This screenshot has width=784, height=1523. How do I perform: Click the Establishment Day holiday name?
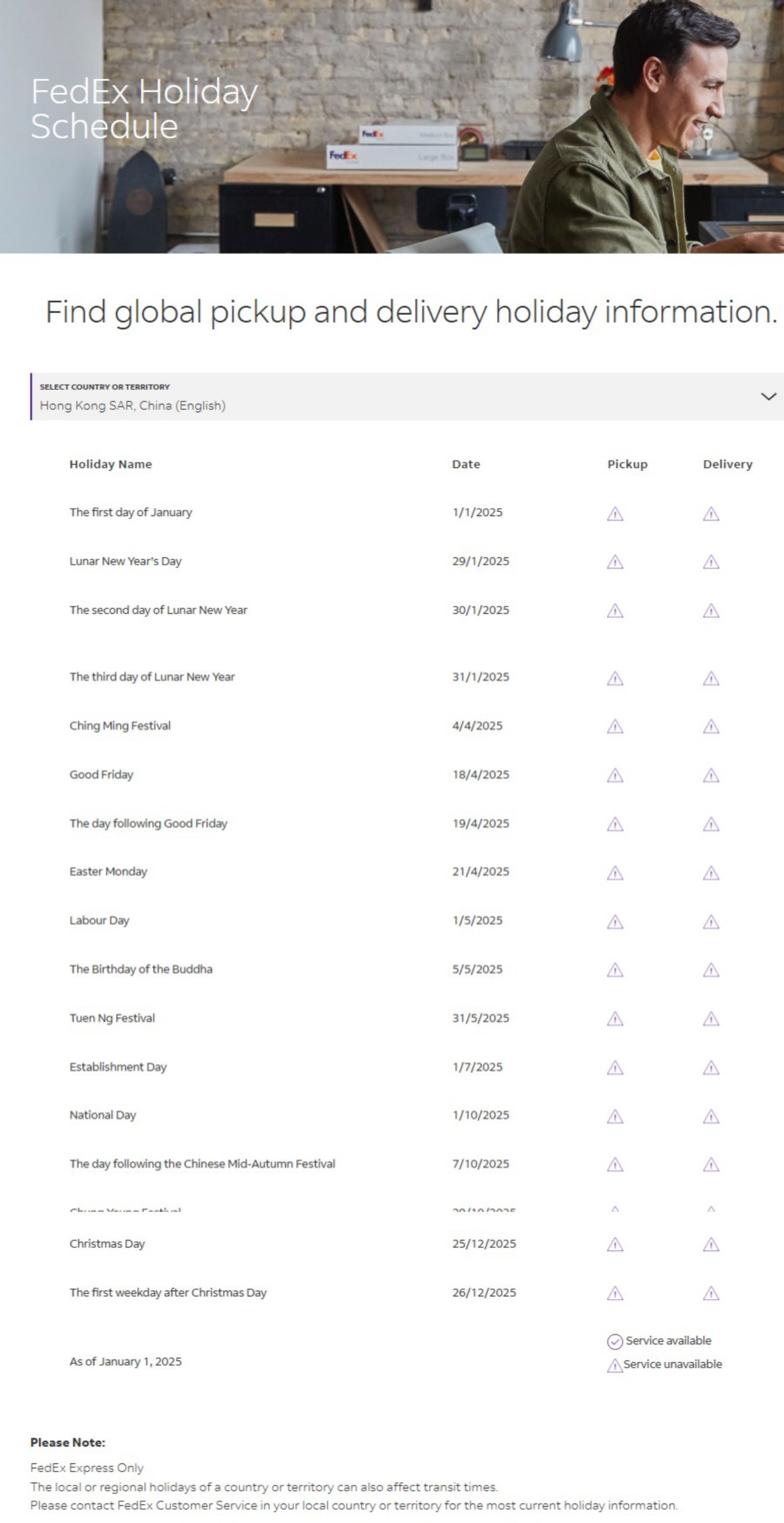coord(118,1067)
